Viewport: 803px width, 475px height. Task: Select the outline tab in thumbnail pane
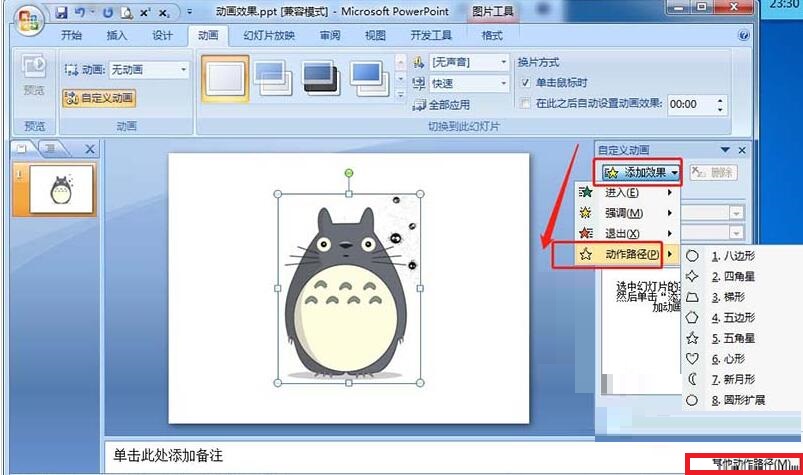51,148
